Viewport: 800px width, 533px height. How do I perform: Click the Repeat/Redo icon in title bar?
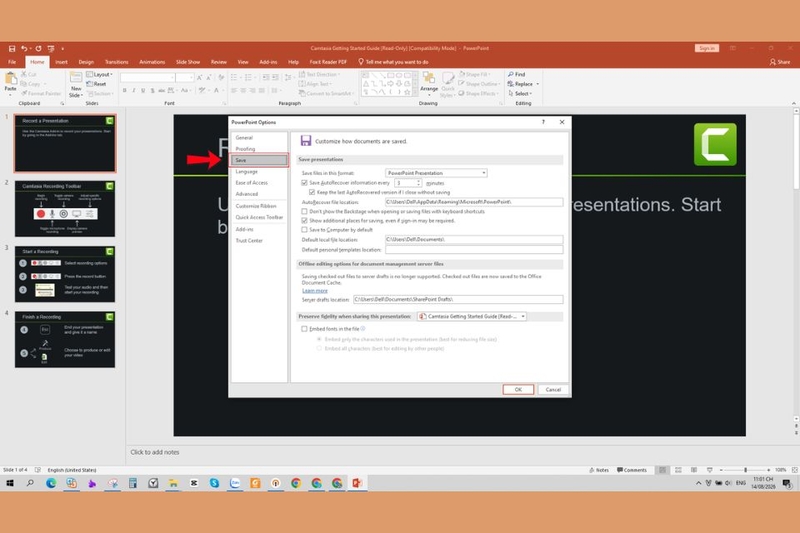[x=38, y=48]
